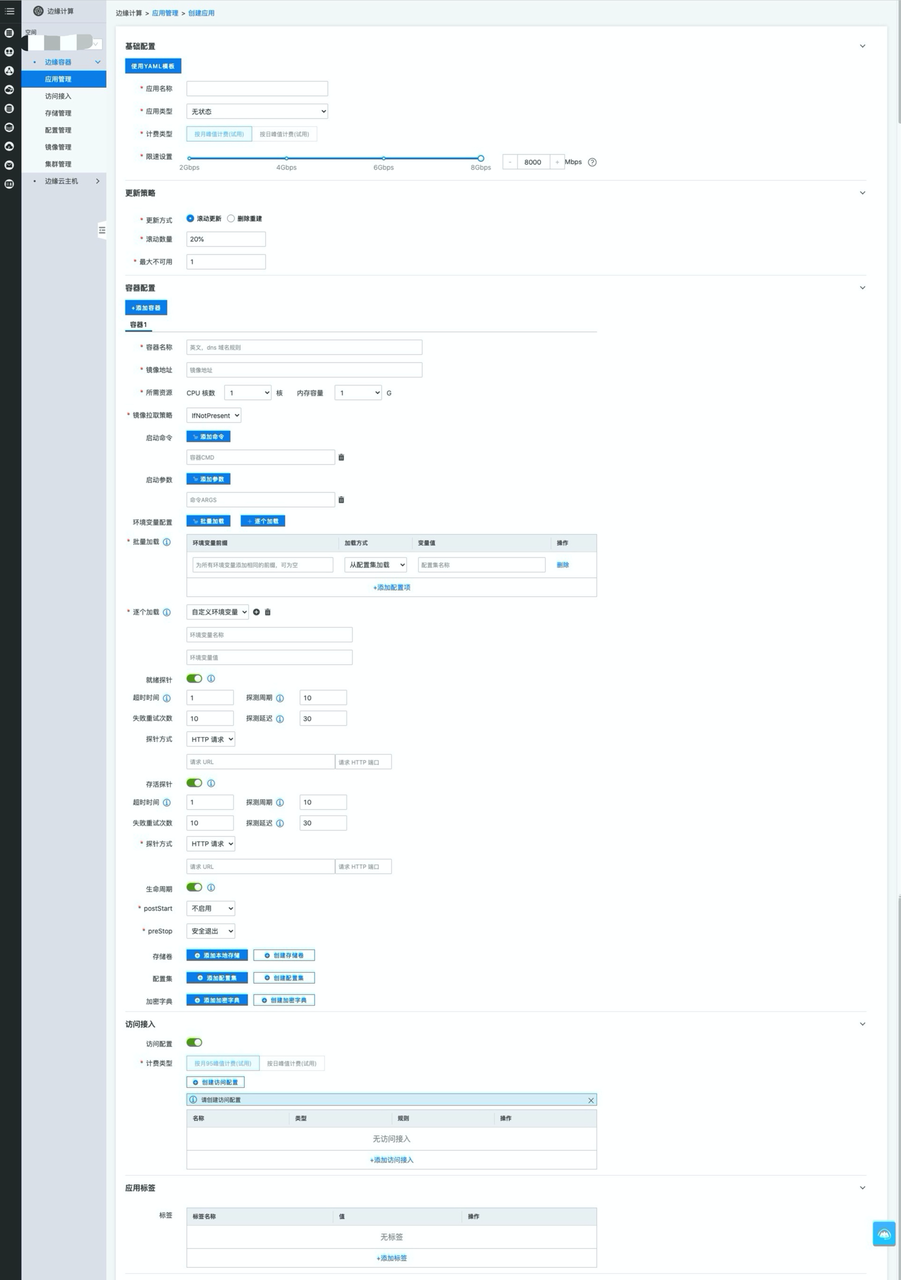Open the postStart dropdown
The width and height of the screenshot is (901, 1280).
point(211,909)
